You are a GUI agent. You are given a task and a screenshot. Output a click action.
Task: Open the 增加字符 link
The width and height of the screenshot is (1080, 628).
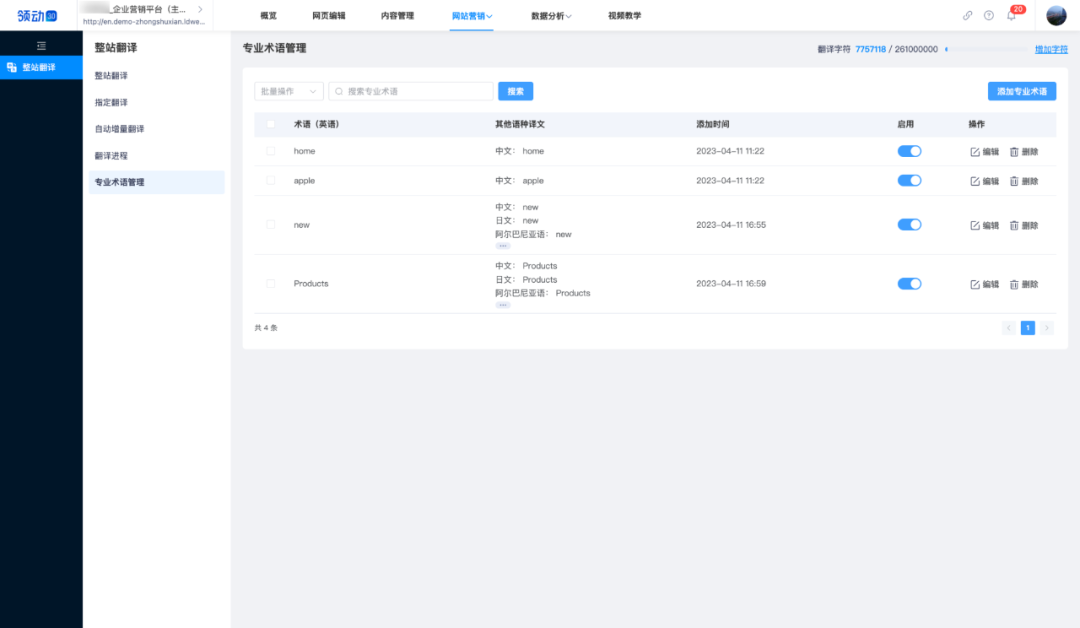coord(1051,47)
